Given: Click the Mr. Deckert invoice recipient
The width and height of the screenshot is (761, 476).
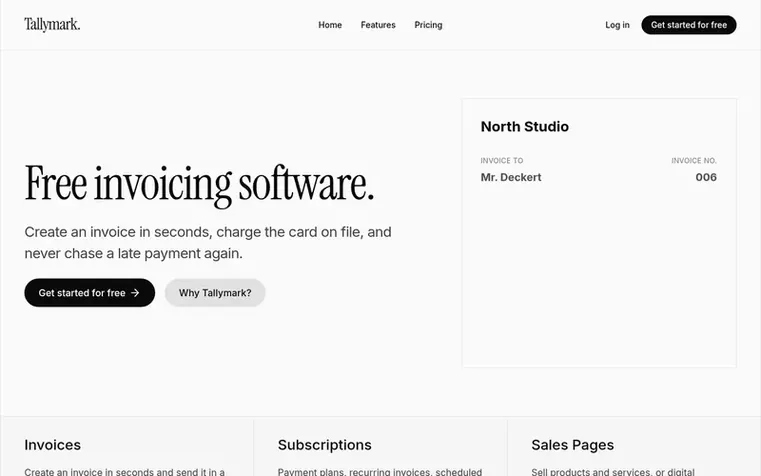Looking at the screenshot, I should tap(511, 177).
